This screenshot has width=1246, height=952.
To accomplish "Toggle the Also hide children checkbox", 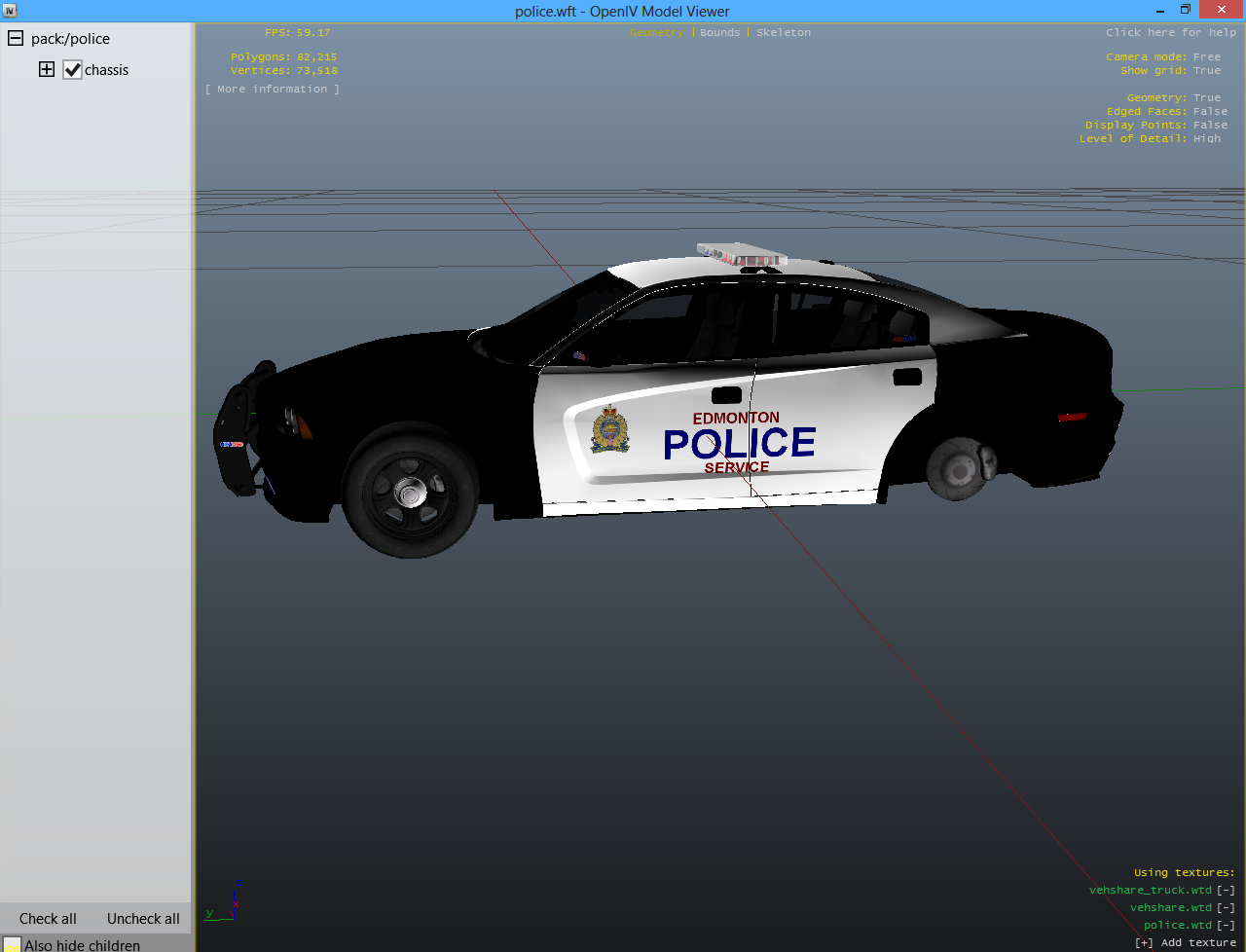I will [x=12, y=945].
